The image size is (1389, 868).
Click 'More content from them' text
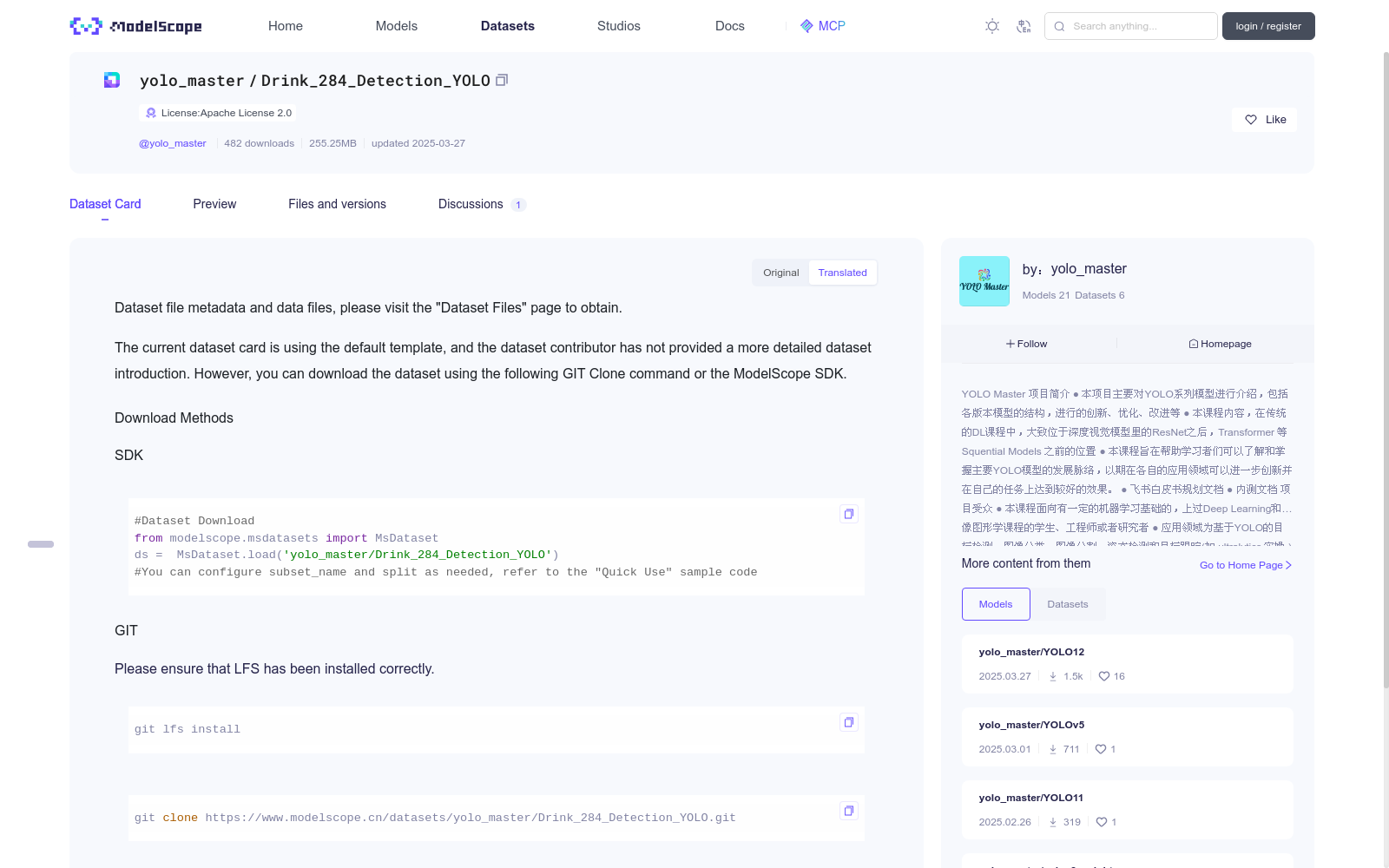1026,563
